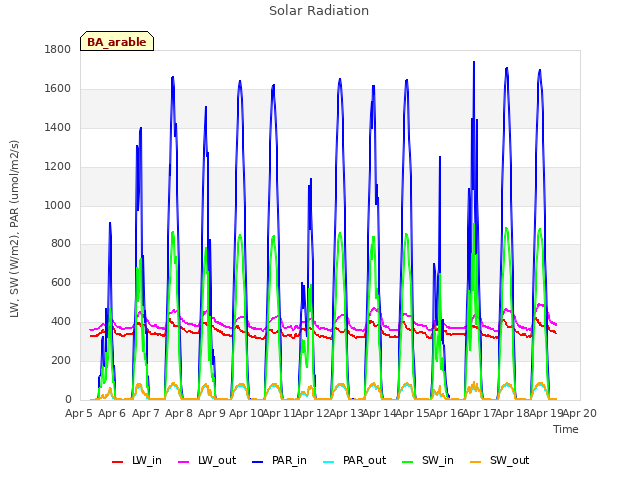The width and height of the screenshot is (640, 480).
Task: Click the Time x-axis title
Action: pyautogui.click(x=566, y=429)
